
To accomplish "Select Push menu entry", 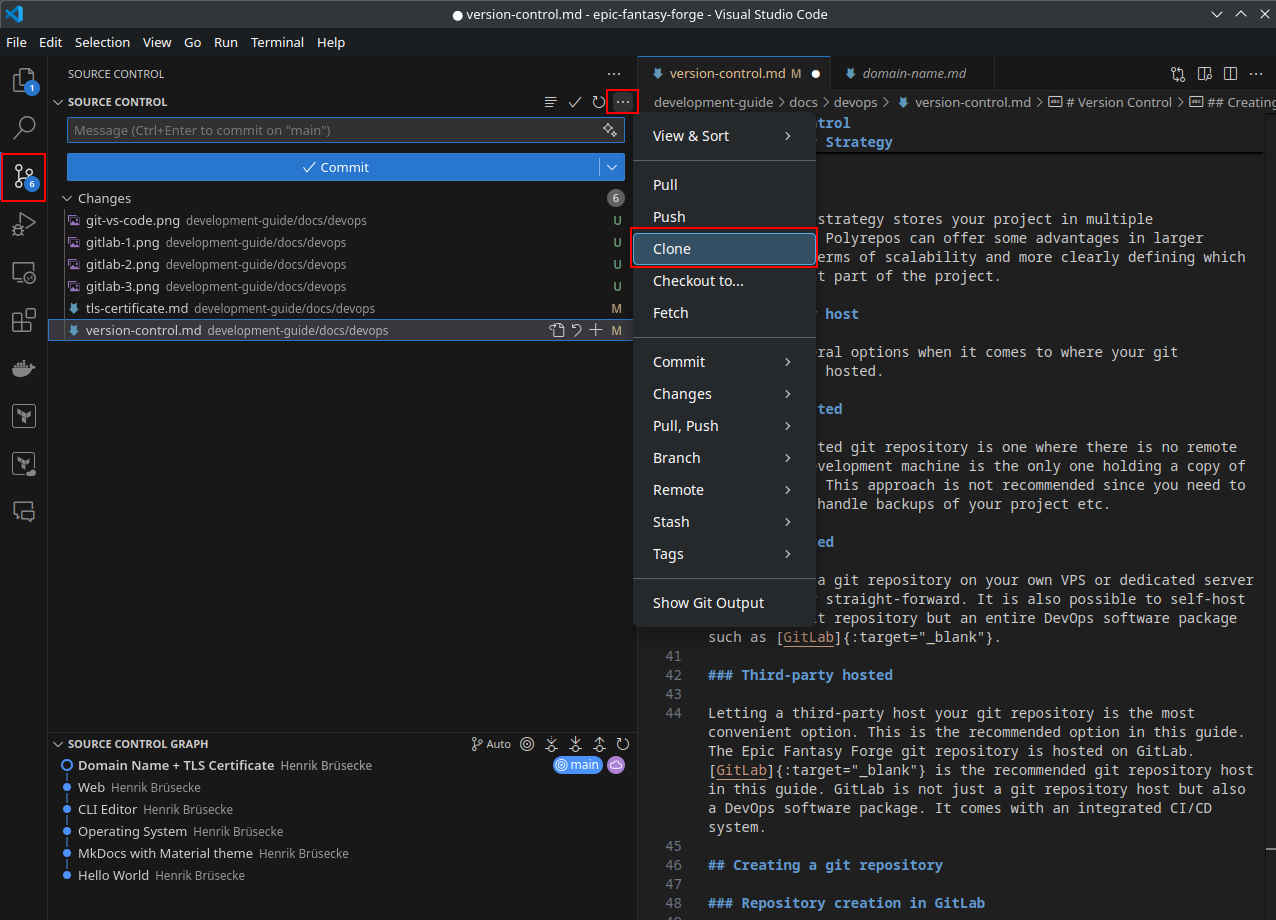I will (x=724, y=217).
